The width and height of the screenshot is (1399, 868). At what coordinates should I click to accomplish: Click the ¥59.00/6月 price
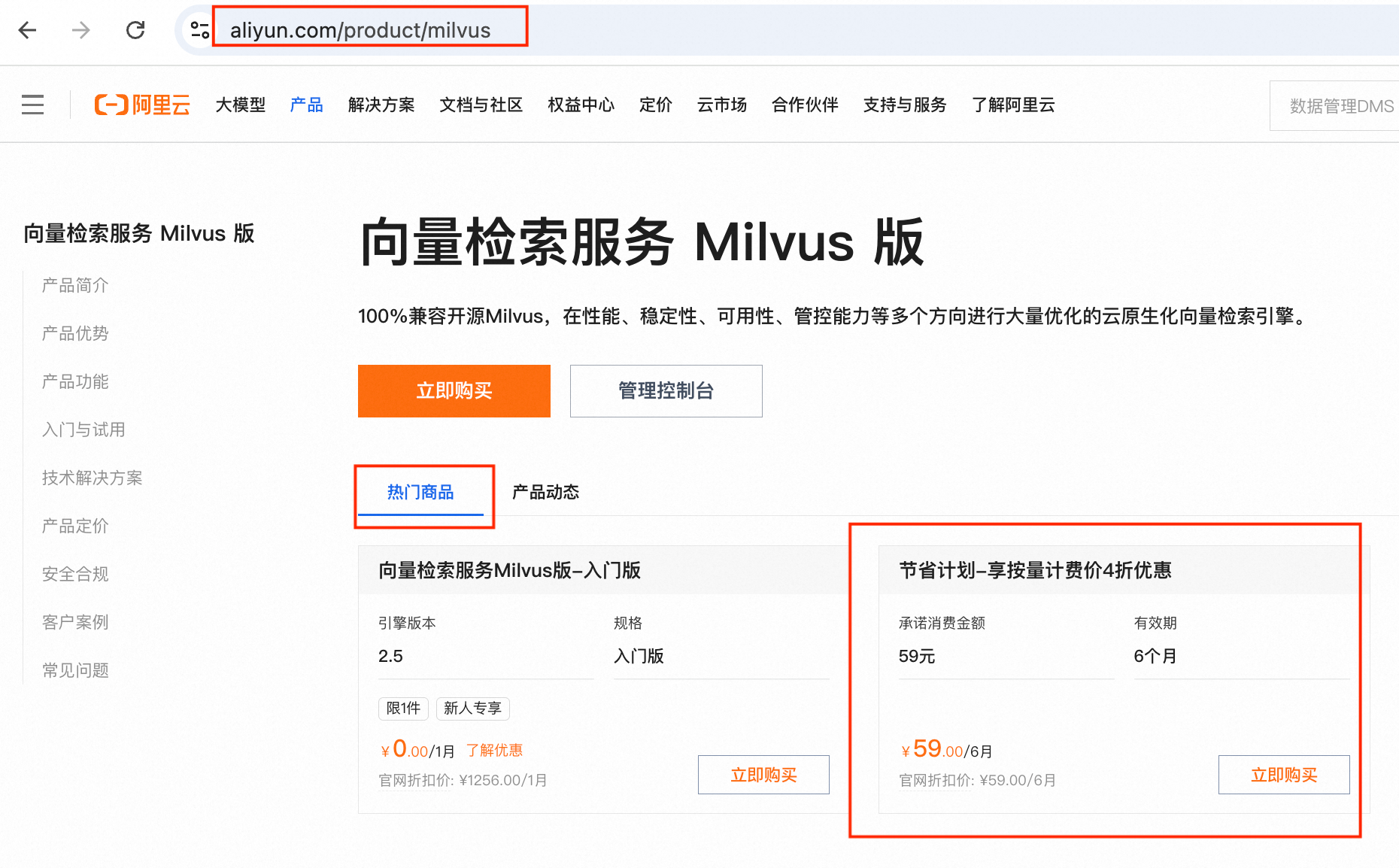(946, 749)
